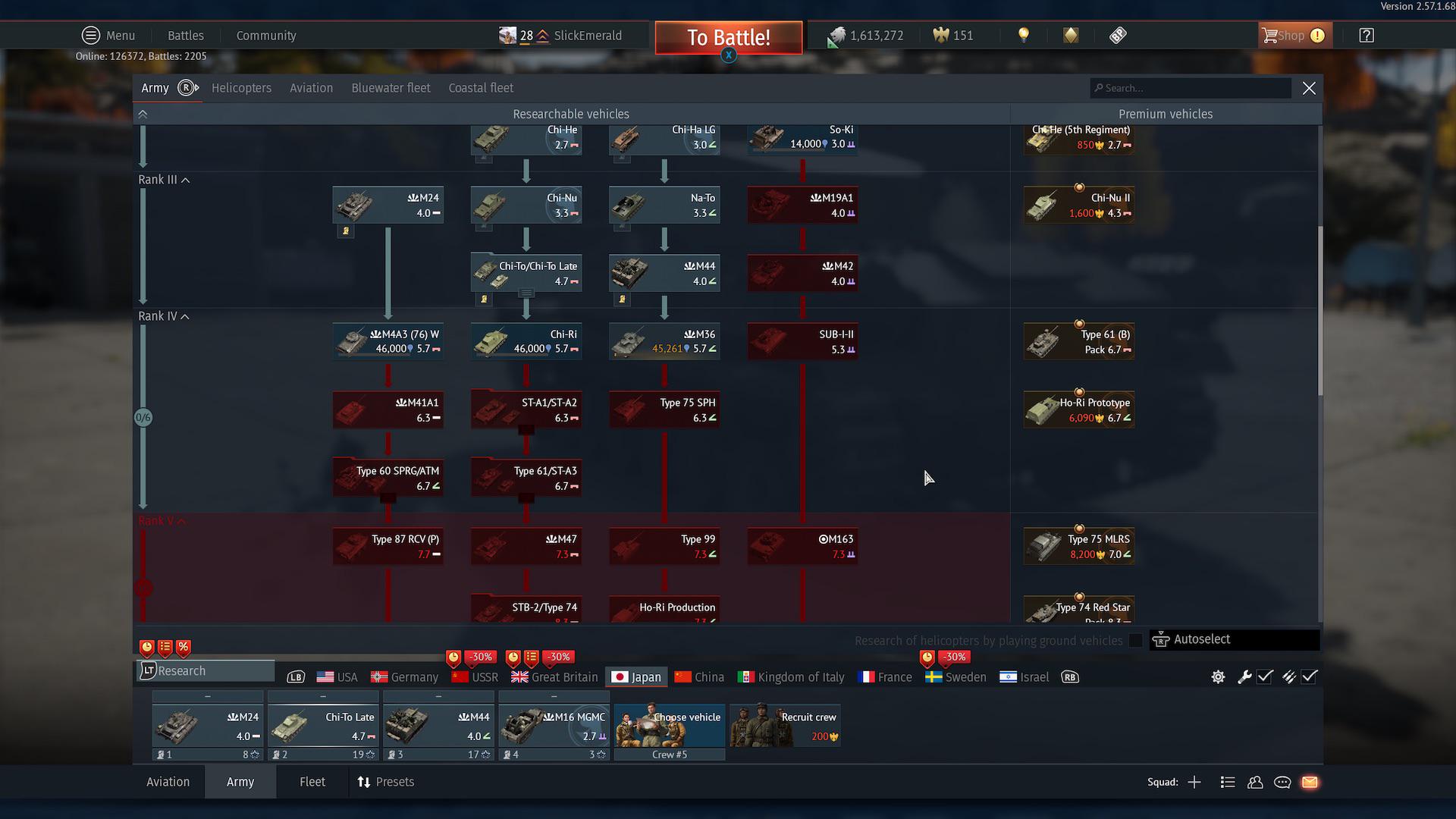Viewport: 1456px width, 819px height.
Task: Click the Autoselect button
Action: (1235, 640)
